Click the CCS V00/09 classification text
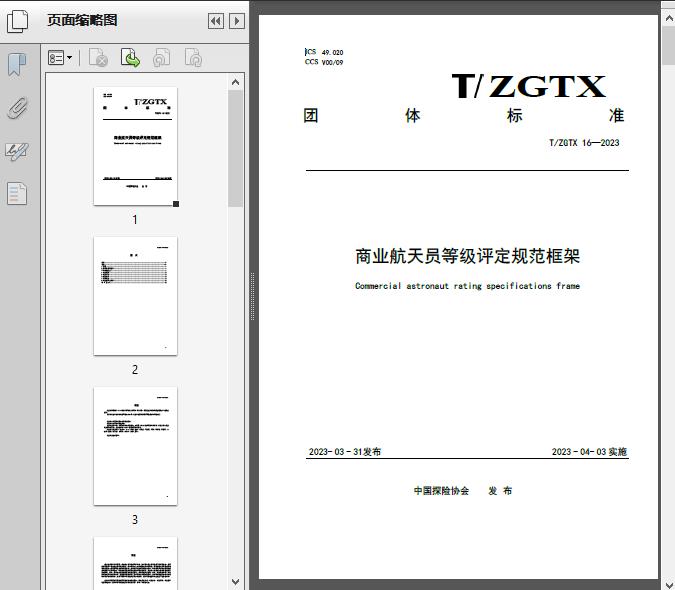The image size is (675, 590). tap(324, 62)
